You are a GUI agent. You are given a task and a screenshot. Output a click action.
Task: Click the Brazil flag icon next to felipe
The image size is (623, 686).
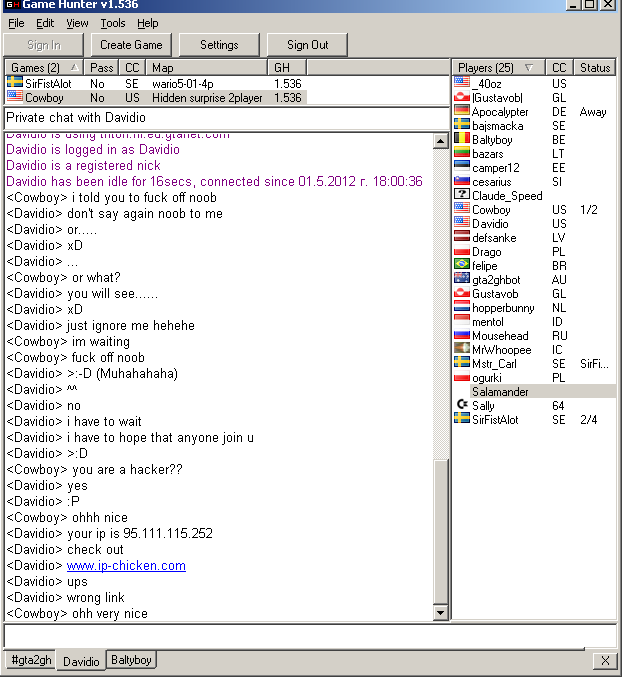[x=462, y=266]
